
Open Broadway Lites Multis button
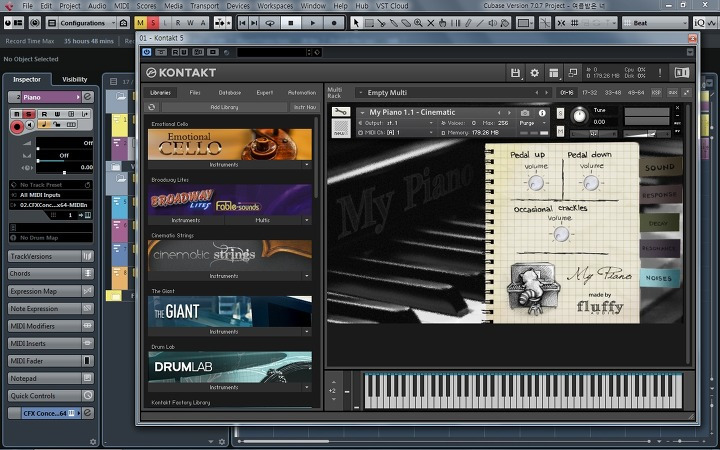click(262, 220)
